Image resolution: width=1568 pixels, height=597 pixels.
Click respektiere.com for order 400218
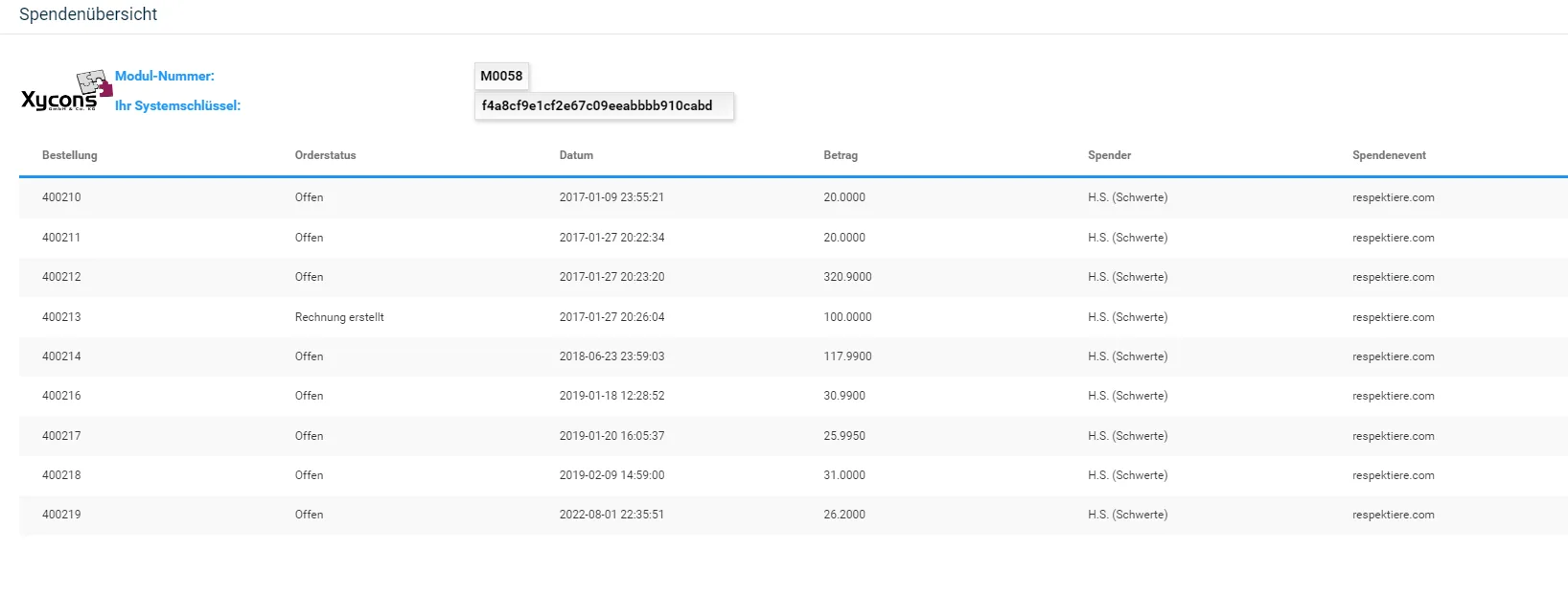1394,475
